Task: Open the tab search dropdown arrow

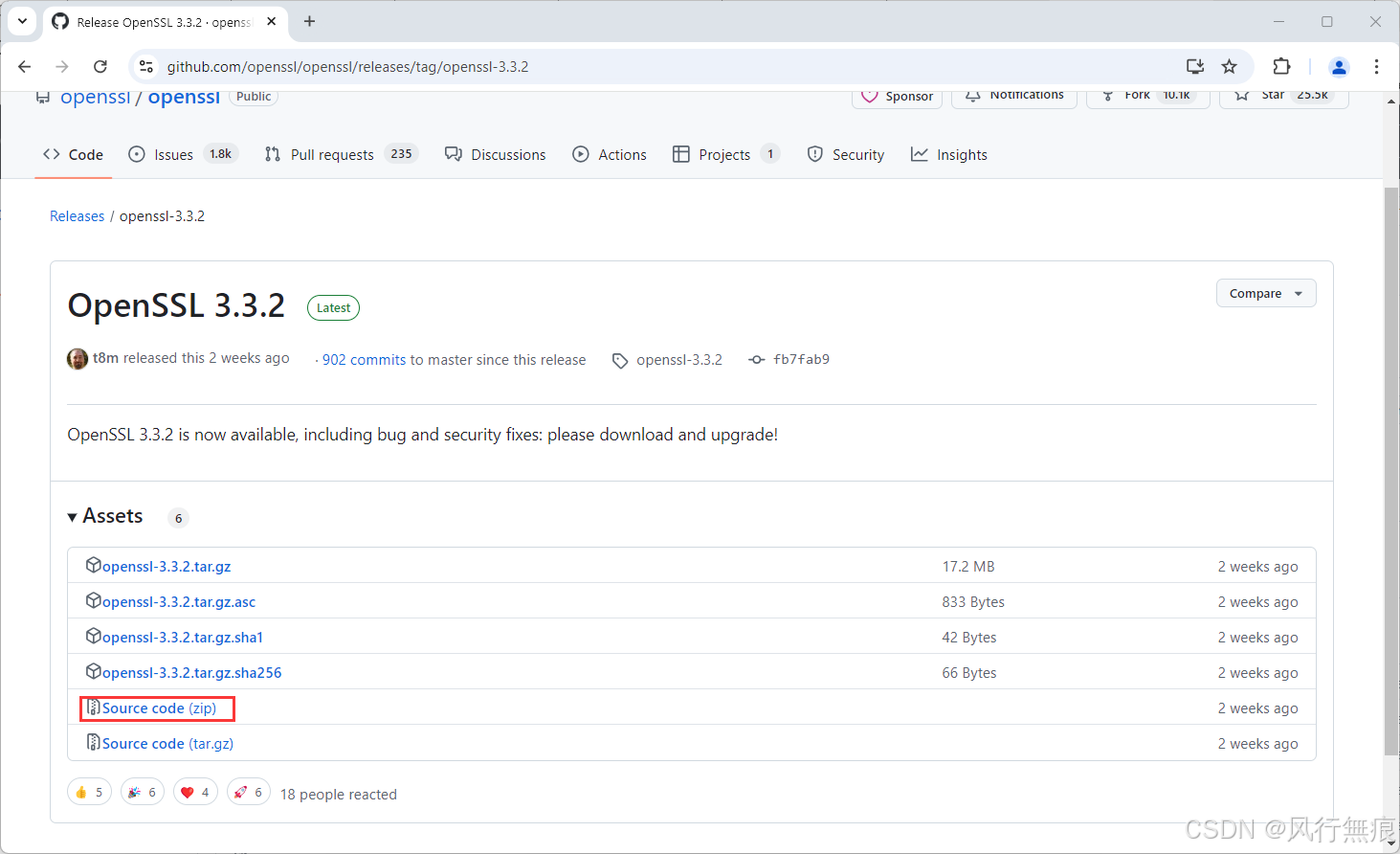Action: click(x=22, y=21)
